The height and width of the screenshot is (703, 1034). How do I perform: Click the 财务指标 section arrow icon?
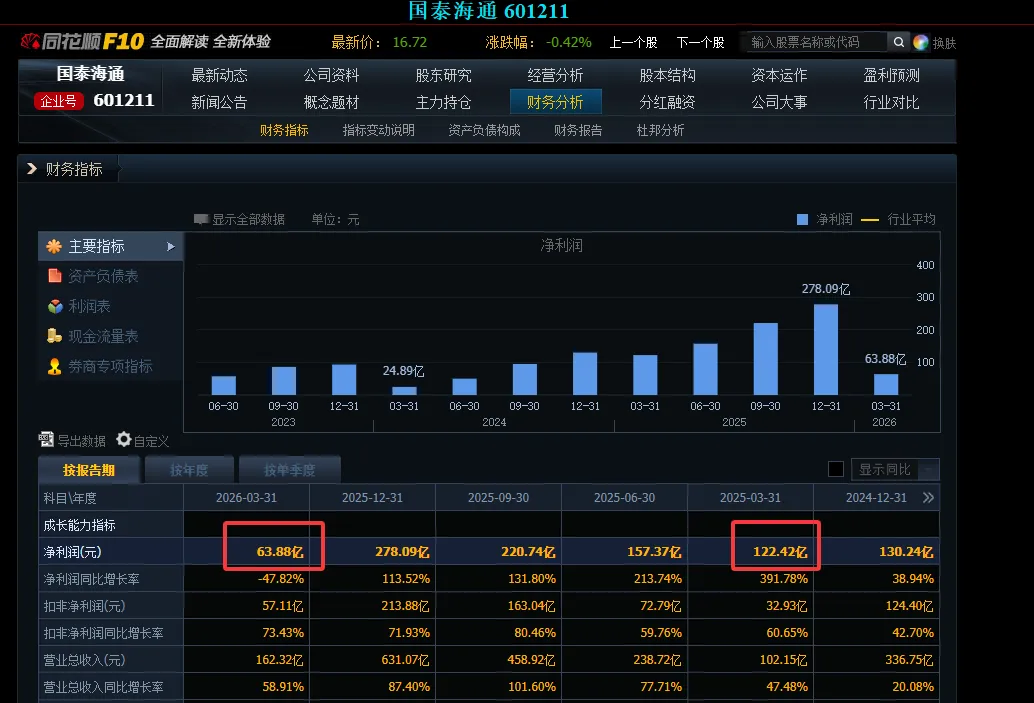coord(32,169)
